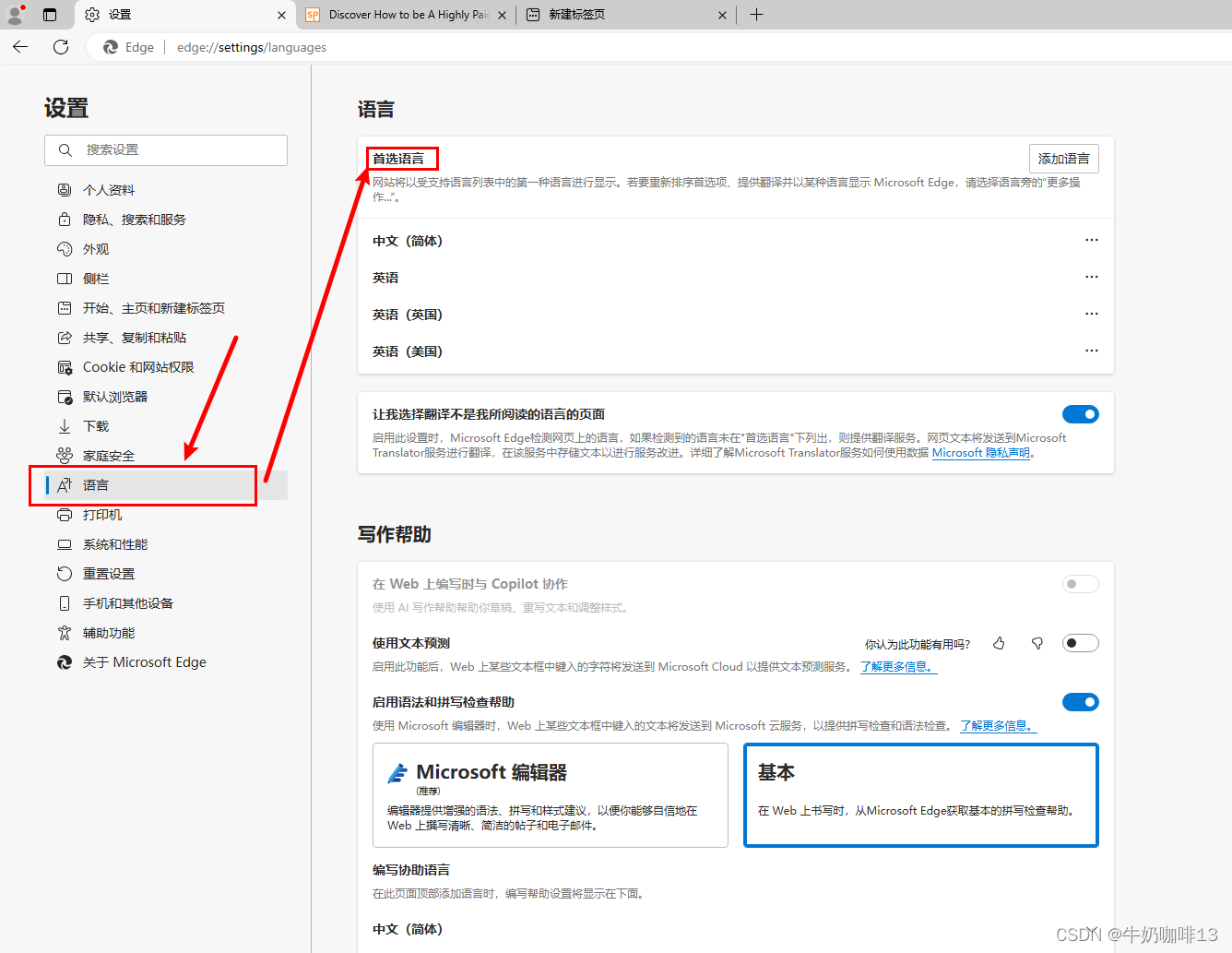Open the tab actions menu icon
Viewport: 1232px width, 953px height.
50,15
